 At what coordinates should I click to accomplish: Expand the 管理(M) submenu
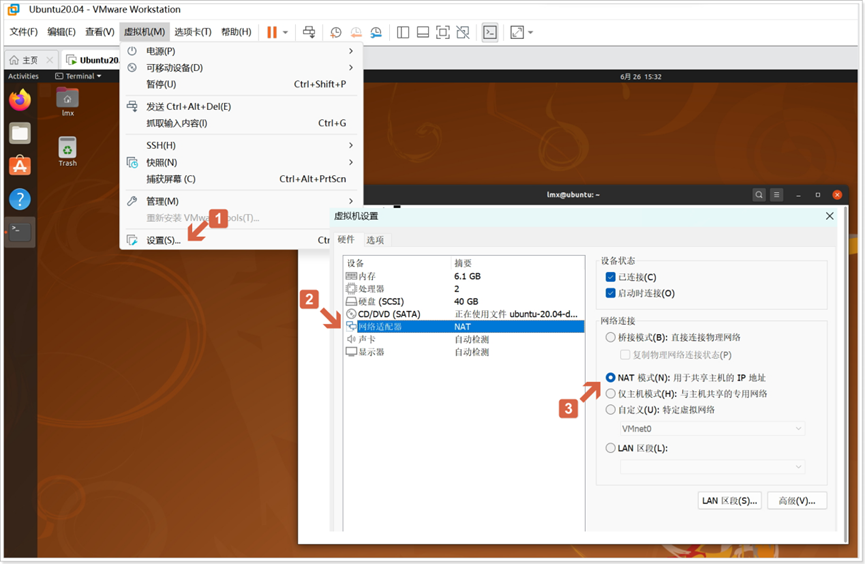241,201
